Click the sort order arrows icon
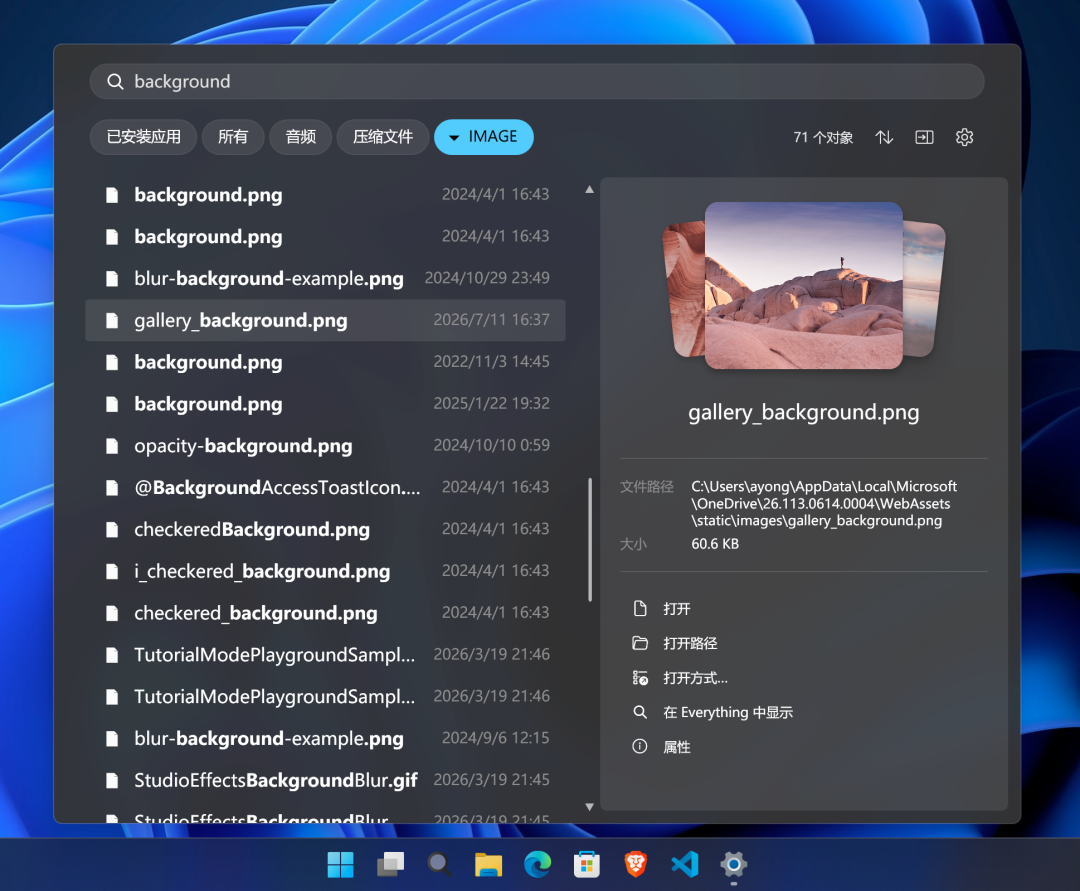1080x891 pixels. (884, 137)
